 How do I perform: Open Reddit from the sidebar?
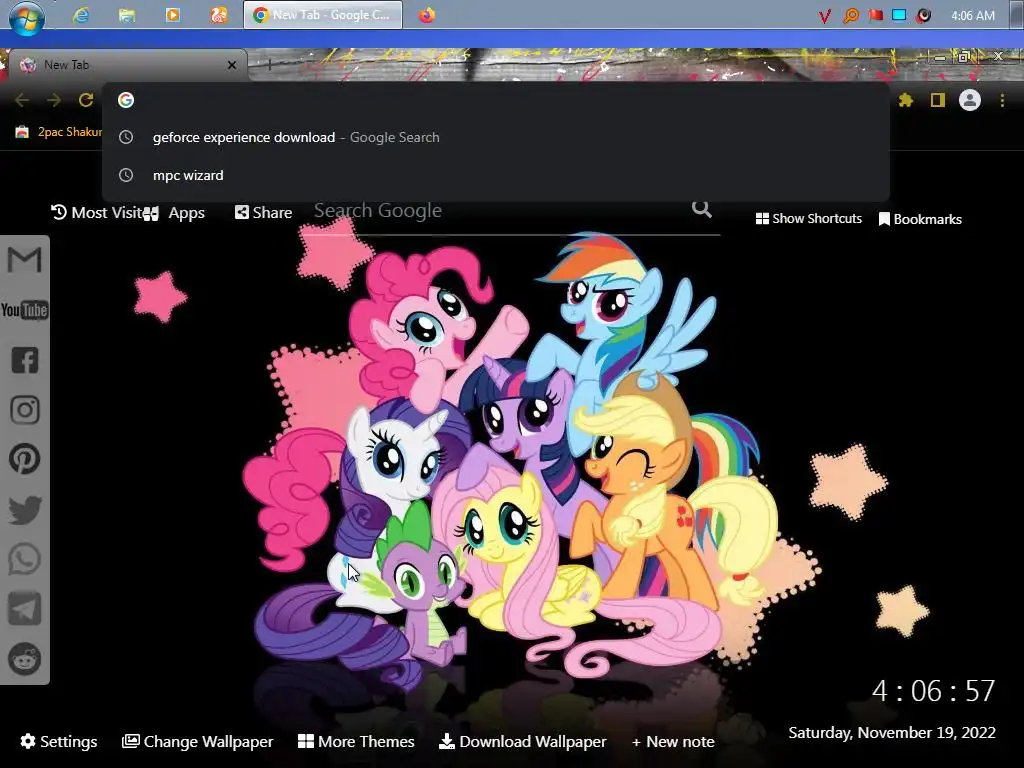click(x=25, y=659)
